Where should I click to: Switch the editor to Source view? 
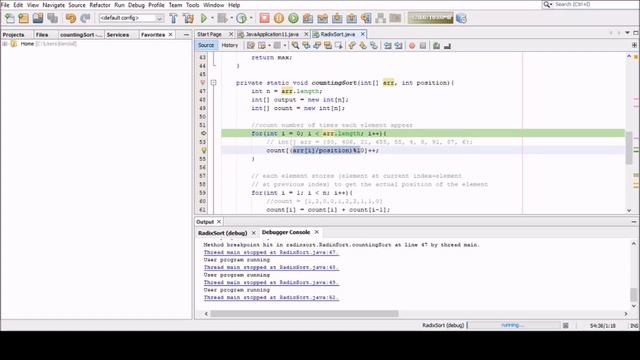(x=206, y=45)
